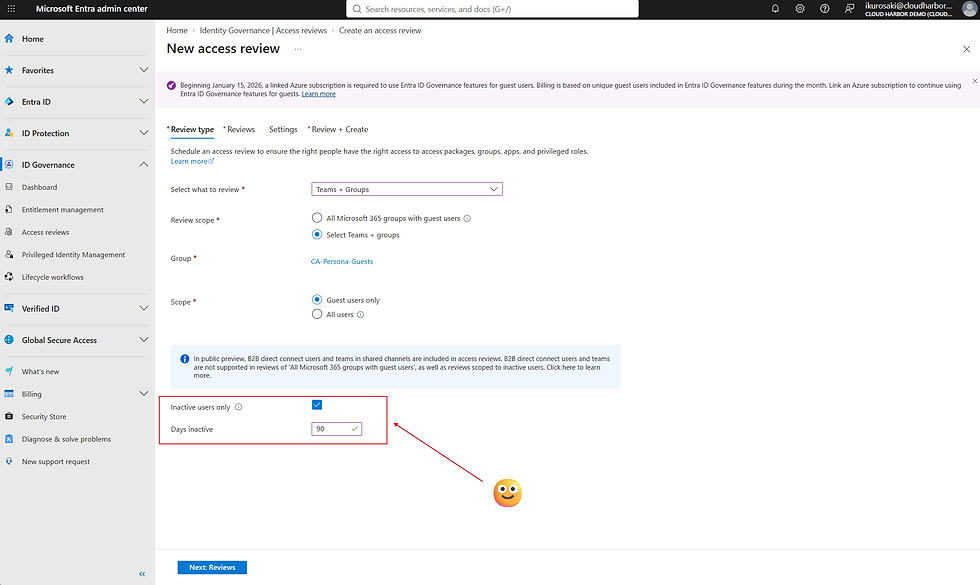
Task: Collapse the sidebar with double chevron
Action: click(142, 574)
